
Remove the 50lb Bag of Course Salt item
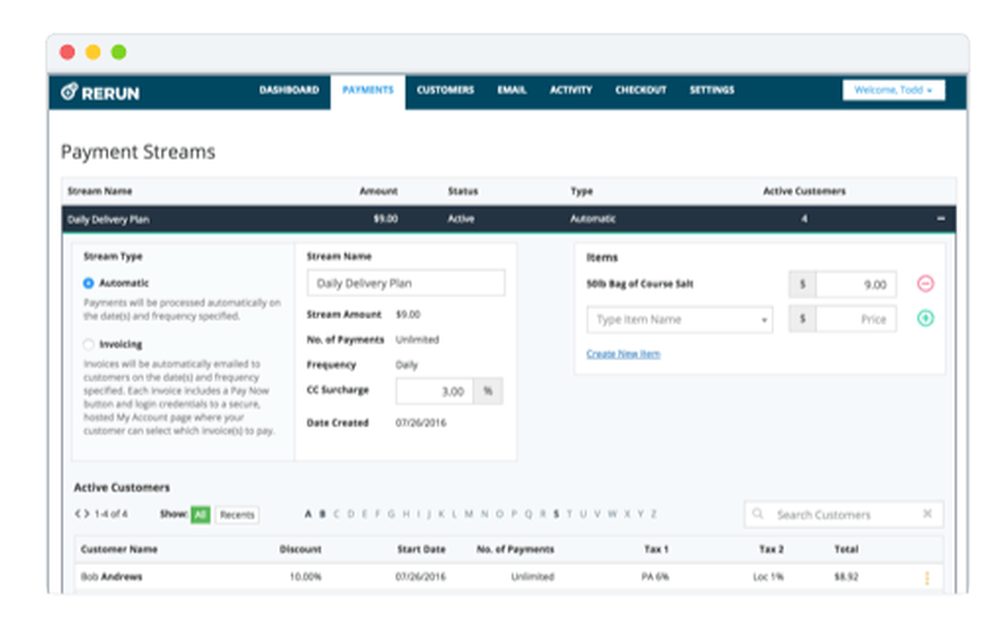tap(925, 284)
